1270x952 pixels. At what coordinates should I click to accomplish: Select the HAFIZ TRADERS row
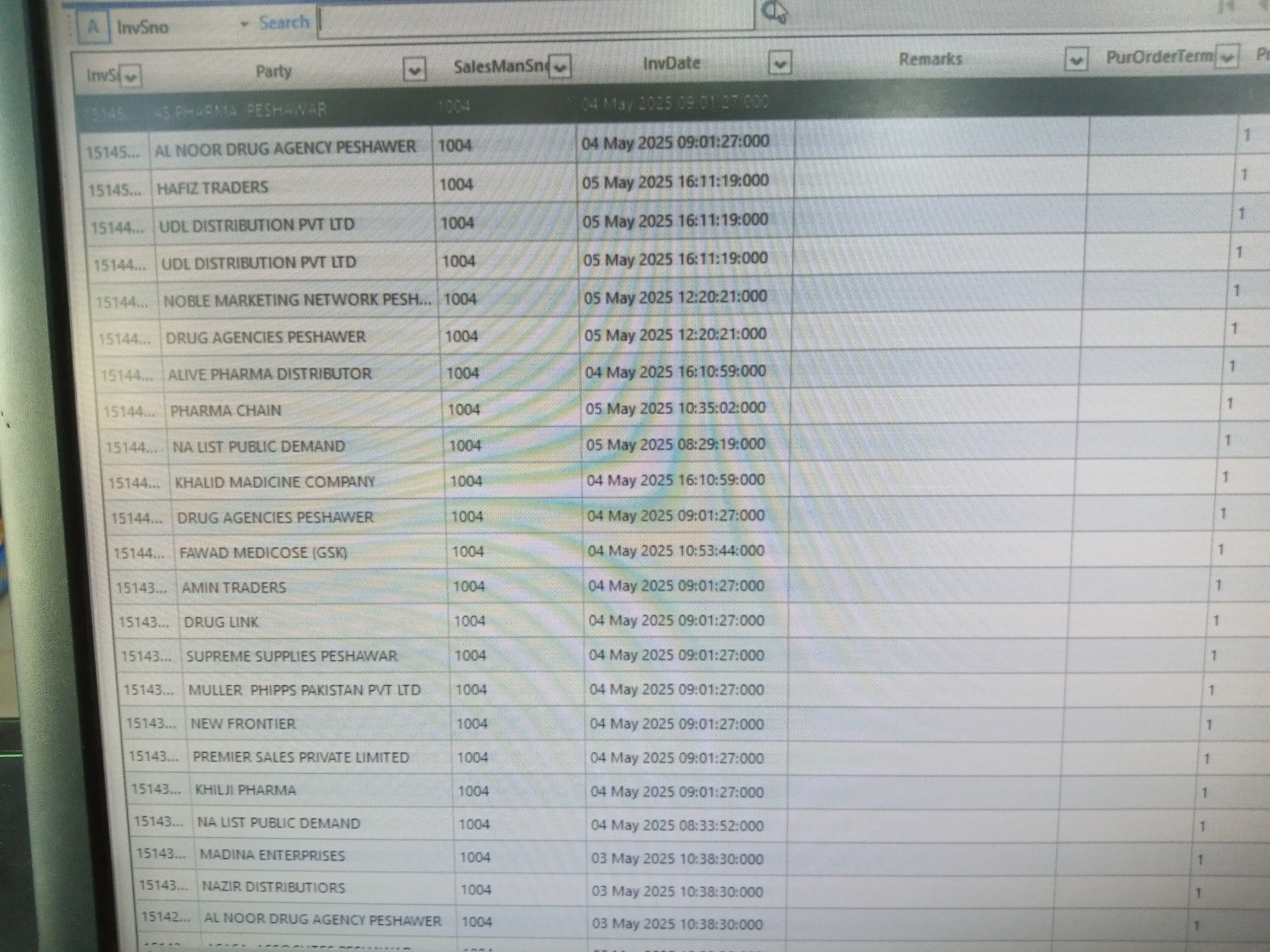pyautogui.click(x=212, y=188)
